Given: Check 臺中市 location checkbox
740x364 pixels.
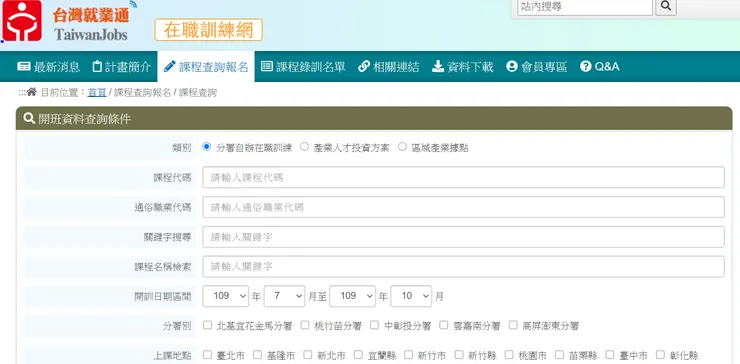Looking at the screenshot, I should 610,355.
